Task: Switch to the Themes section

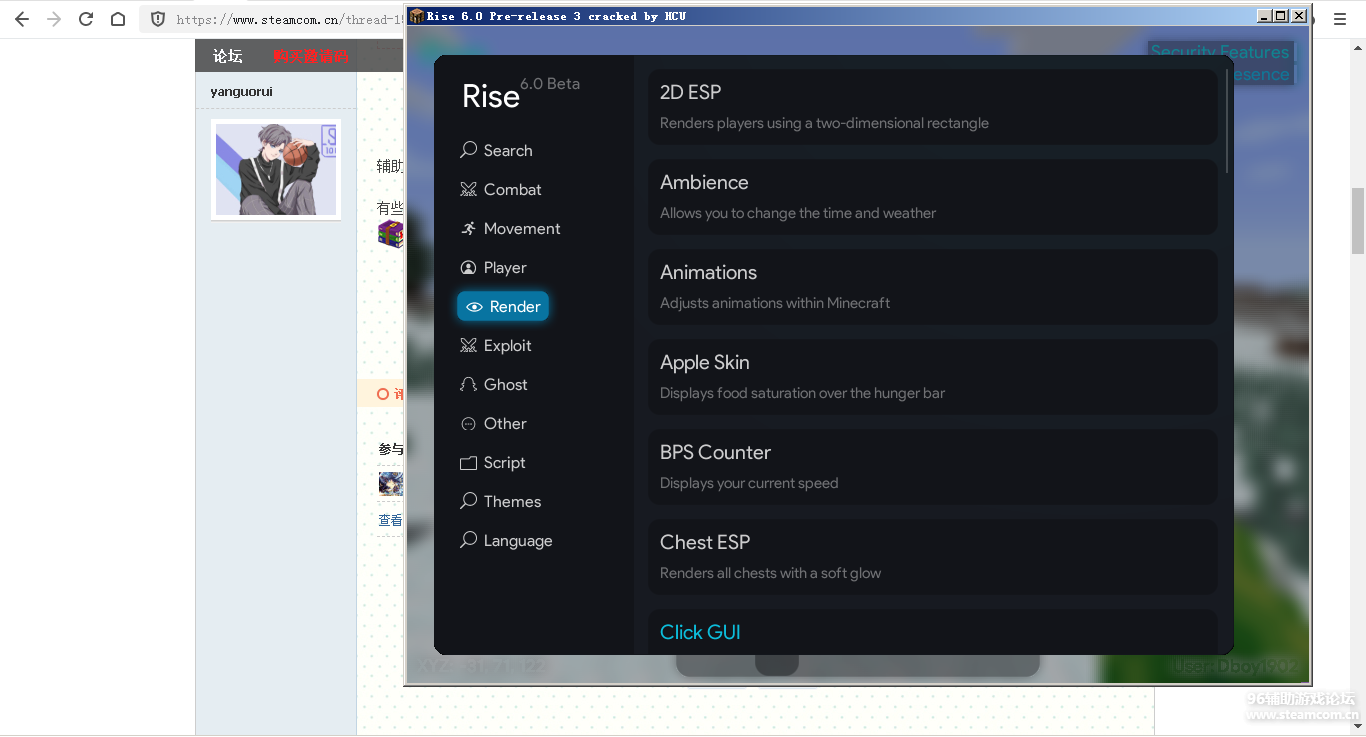Action: (511, 501)
